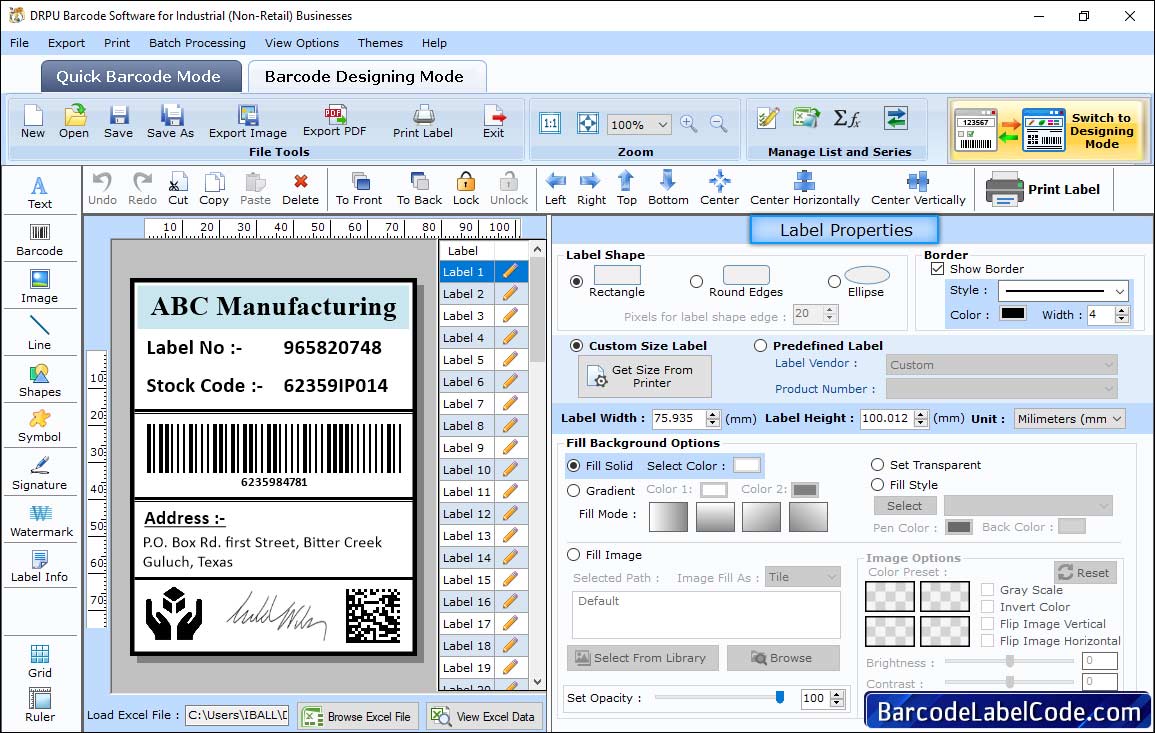Viewport: 1155px width, 733px height.
Task: Click the Save As icon
Action: coord(170,122)
